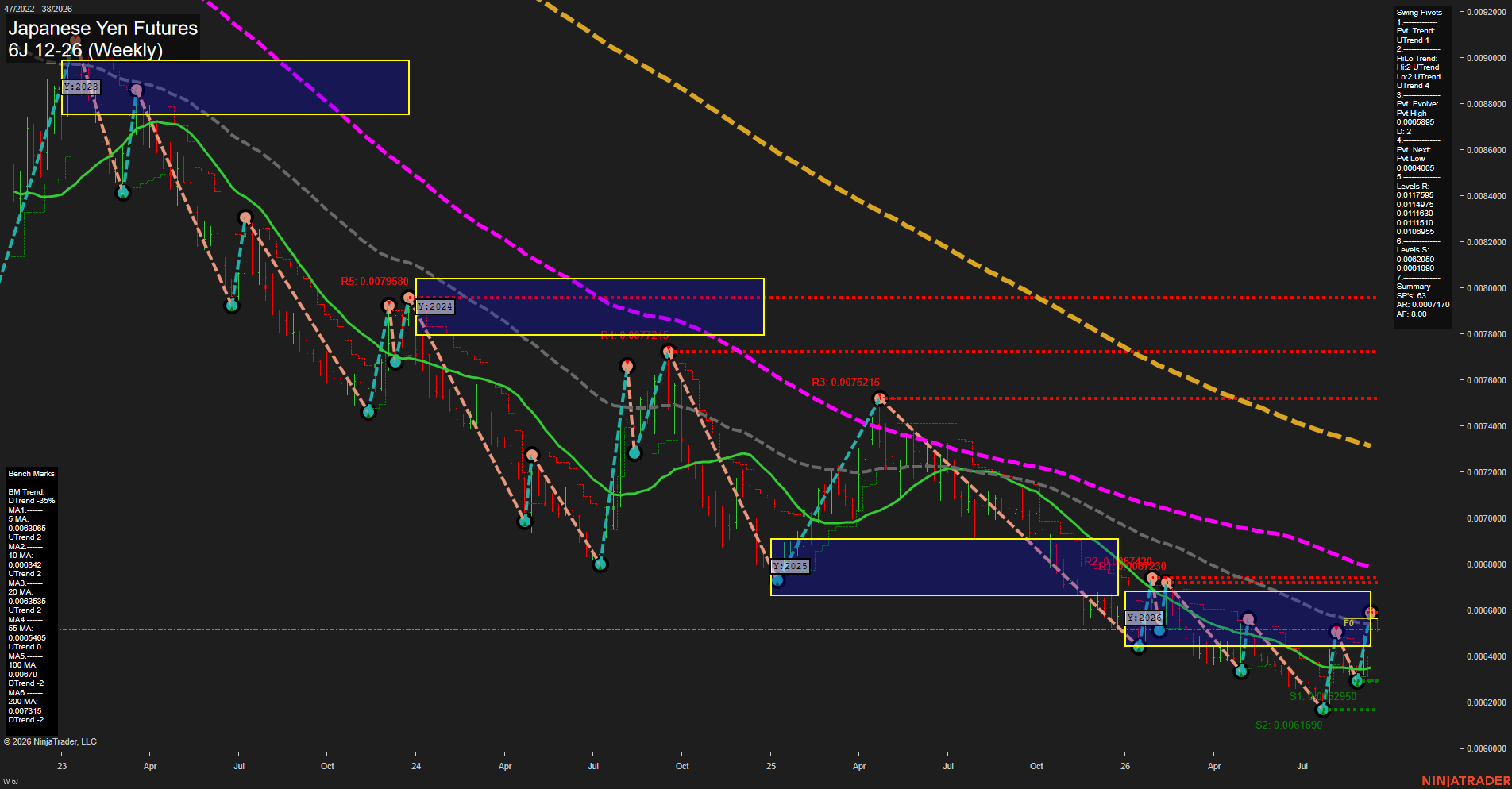The height and width of the screenshot is (789, 1512).
Task: Click the NINJATRADER logo text
Action: click(1466, 781)
